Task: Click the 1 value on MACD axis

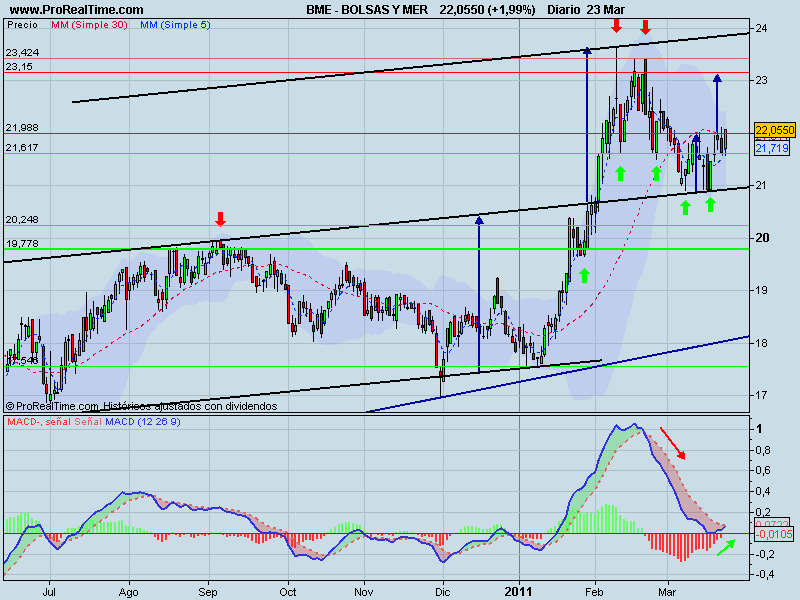Action: coord(759,429)
